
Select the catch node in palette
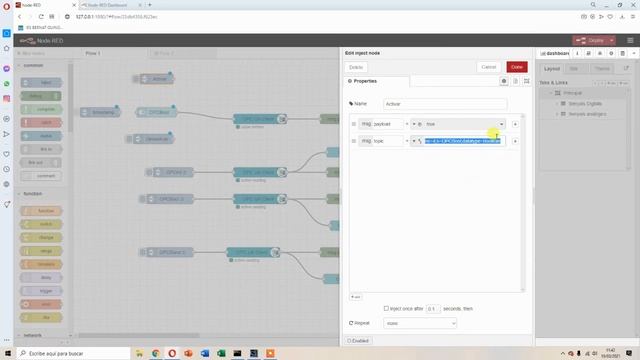pos(41,122)
